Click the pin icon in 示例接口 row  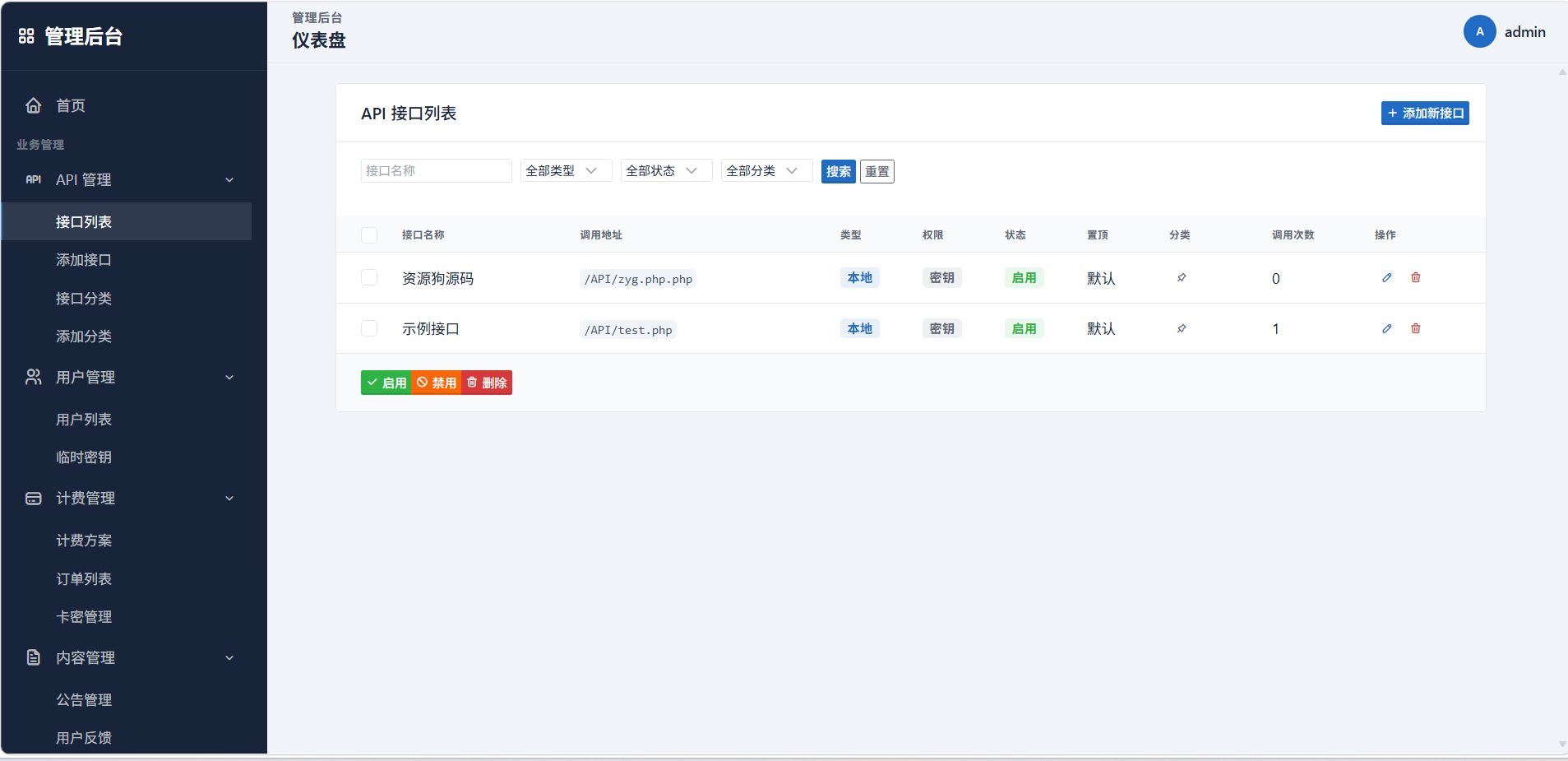tap(1182, 329)
